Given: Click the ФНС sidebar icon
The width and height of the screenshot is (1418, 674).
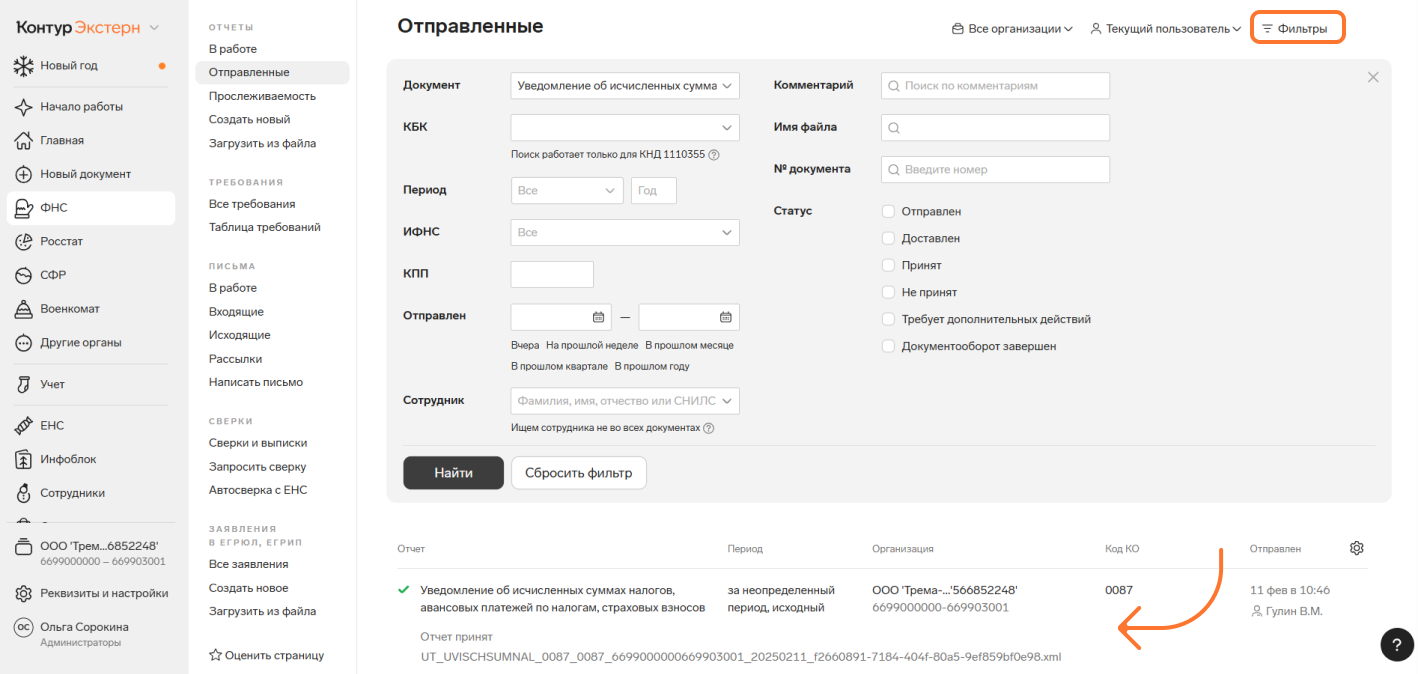Looking at the screenshot, I should point(24,208).
